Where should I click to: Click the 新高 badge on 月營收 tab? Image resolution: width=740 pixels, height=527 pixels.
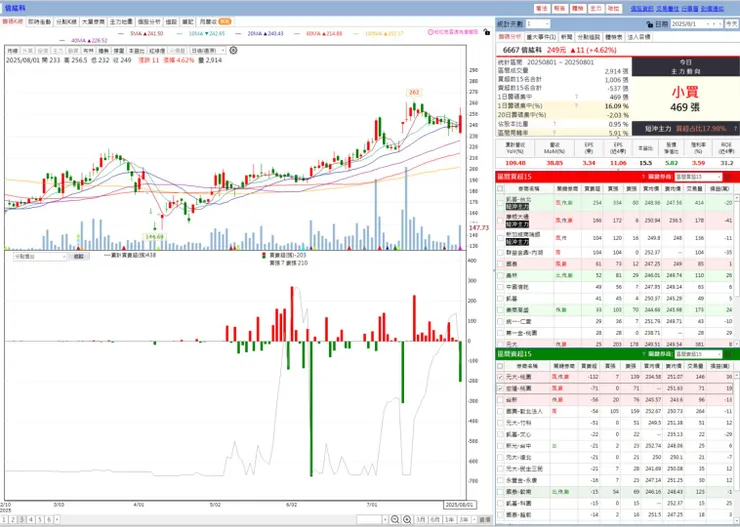(225, 22)
